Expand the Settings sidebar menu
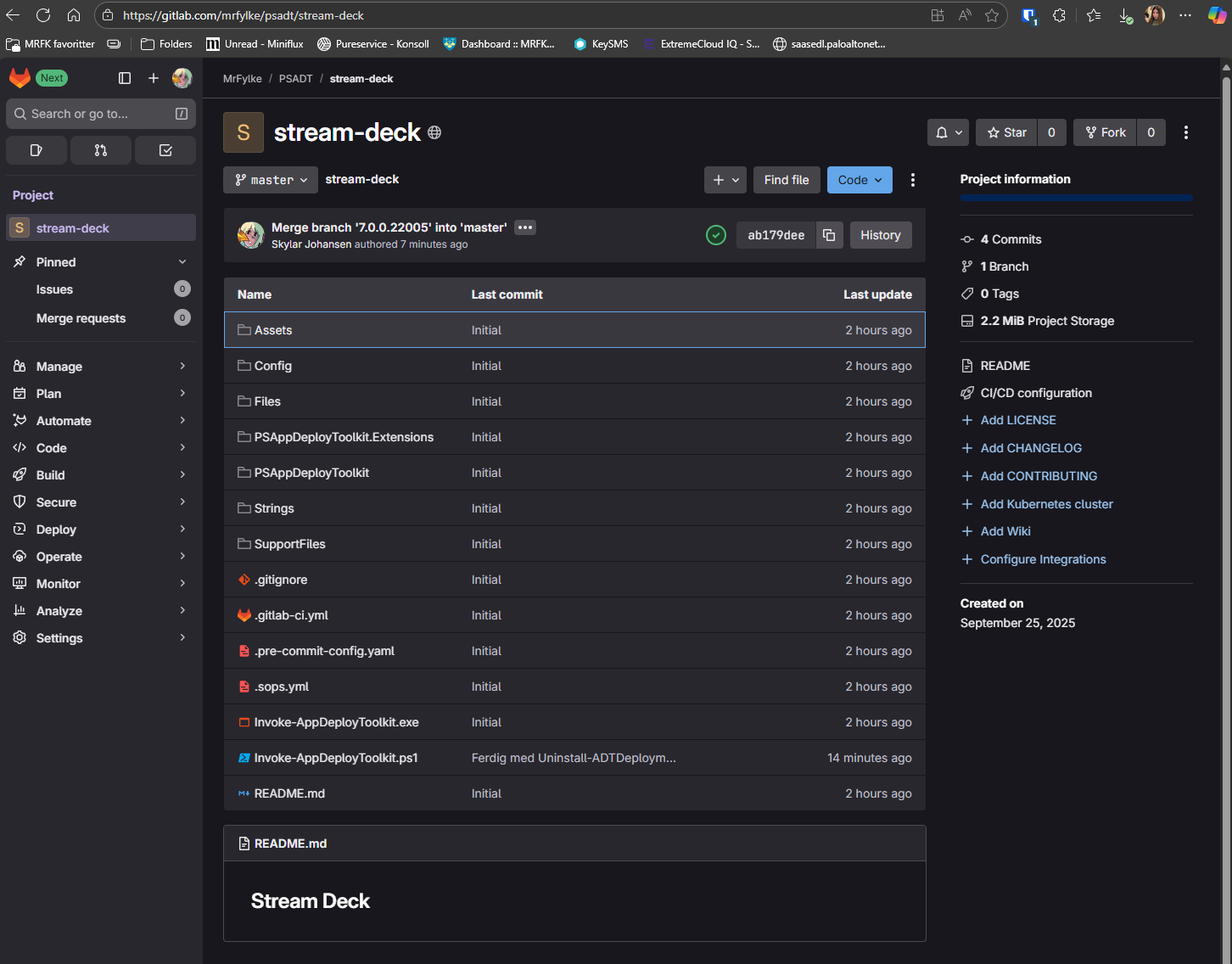The image size is (1232, 964). click(101, 638)
